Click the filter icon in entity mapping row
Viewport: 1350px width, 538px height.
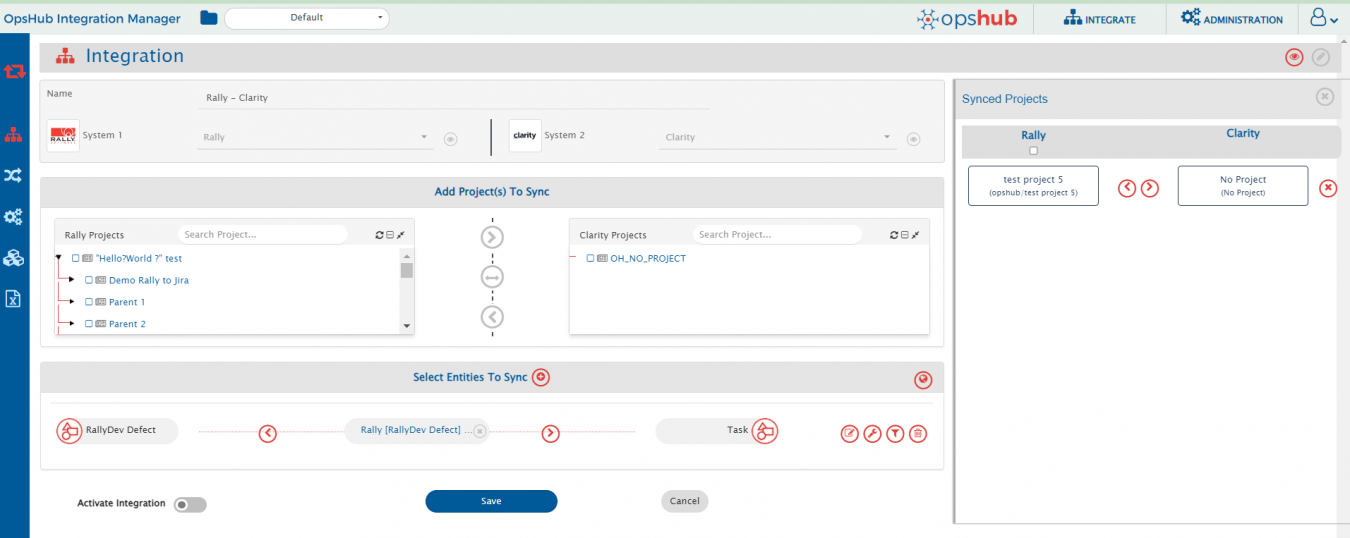[895, 433]
